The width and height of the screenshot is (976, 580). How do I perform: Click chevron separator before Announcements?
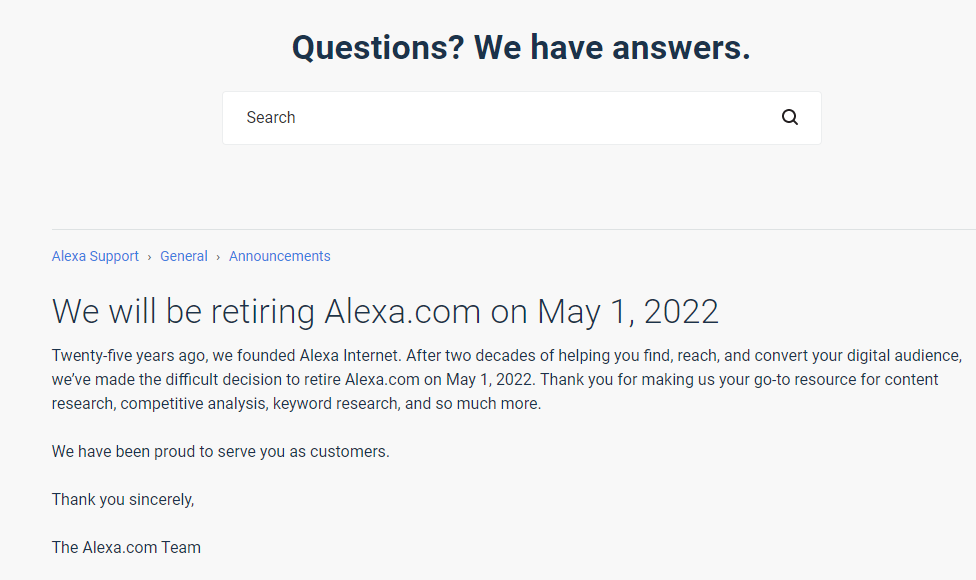point(218,257)
